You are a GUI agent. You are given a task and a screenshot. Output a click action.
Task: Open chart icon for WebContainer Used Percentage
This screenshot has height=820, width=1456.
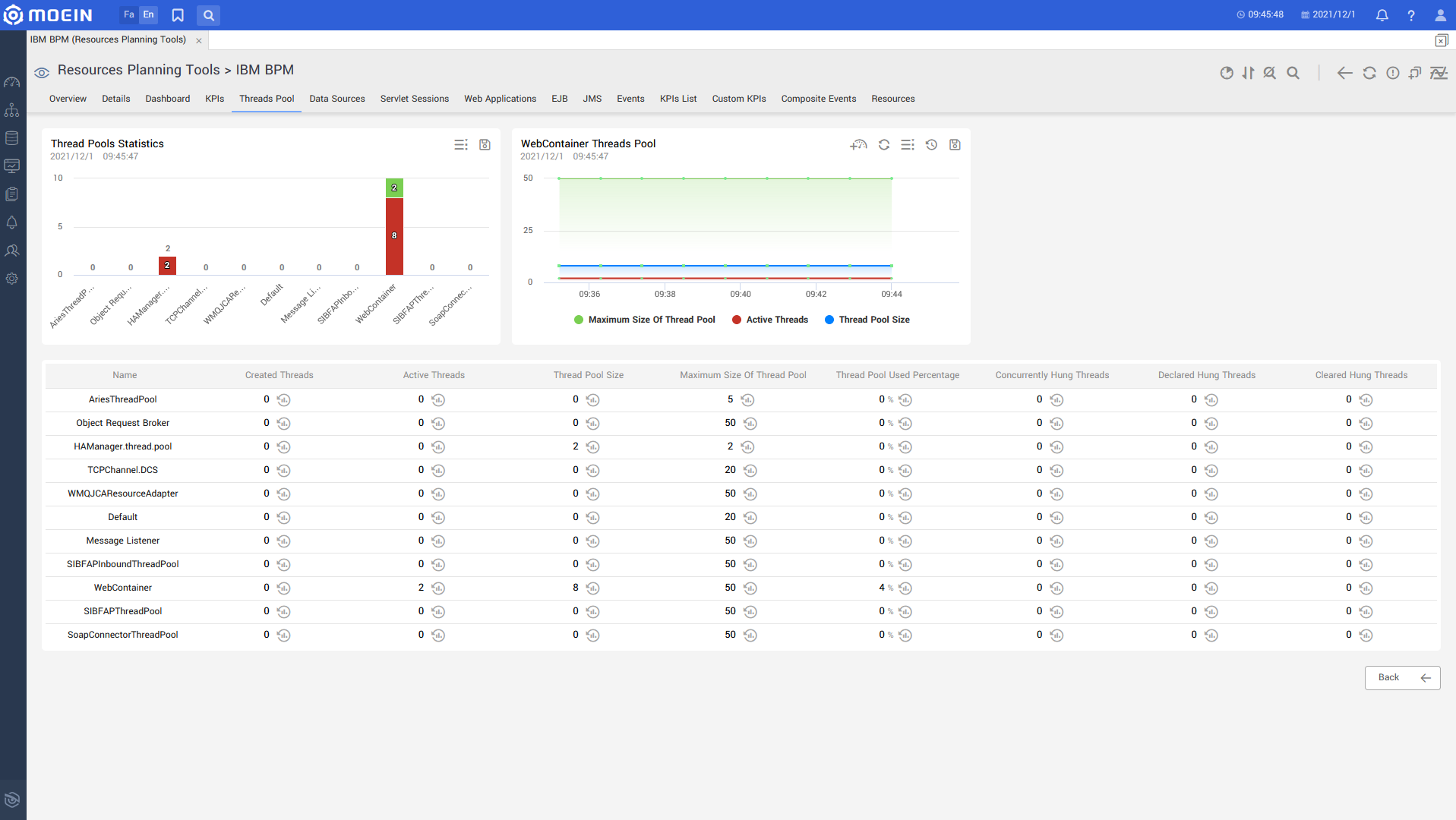905,588
